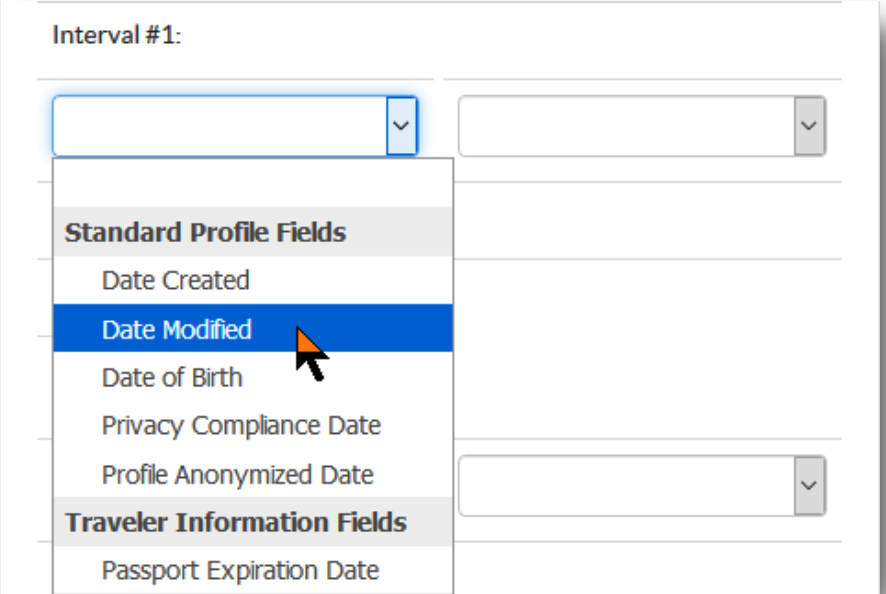Click inside the focused Interval #1 combo field
The height and width of the screenshot is (594, 886).
(220, 125)
